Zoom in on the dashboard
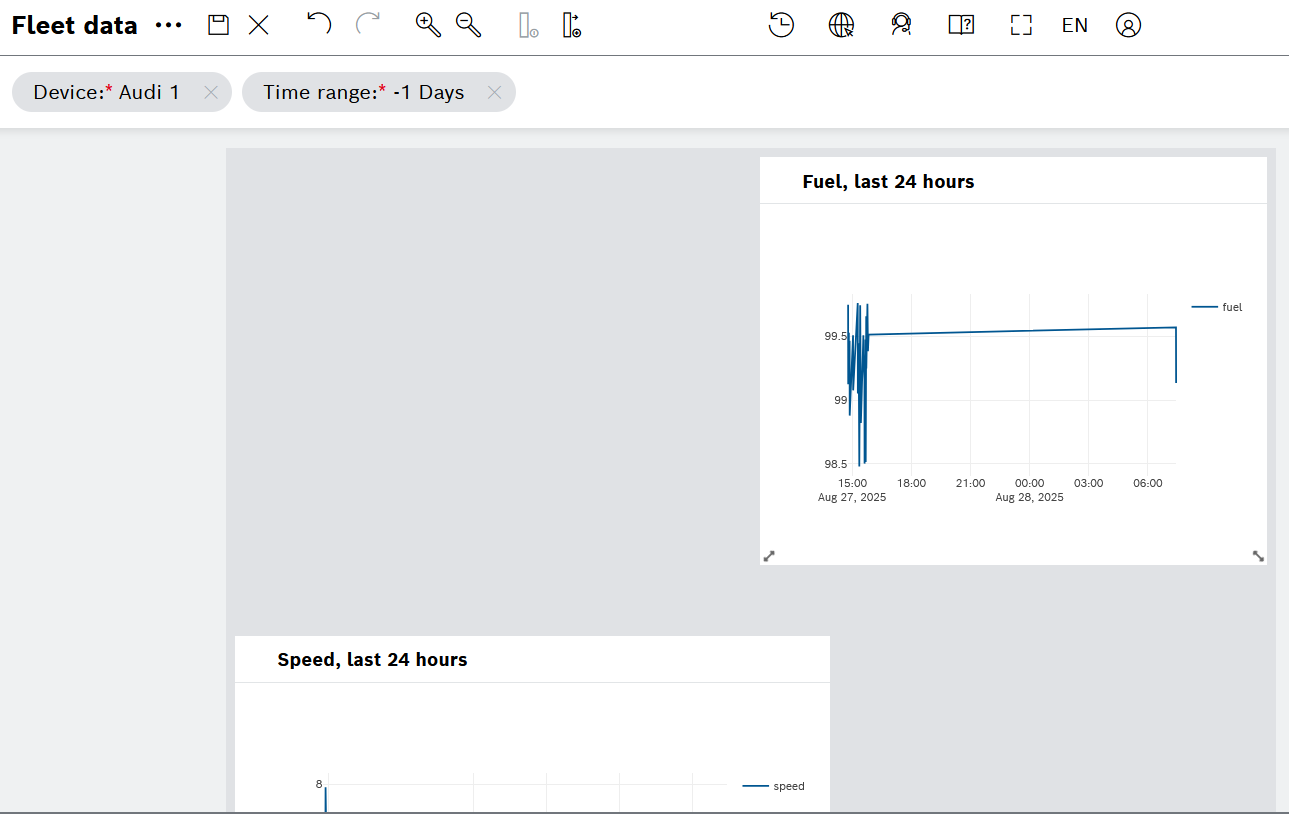1289x815 pixels. point(428,26)
